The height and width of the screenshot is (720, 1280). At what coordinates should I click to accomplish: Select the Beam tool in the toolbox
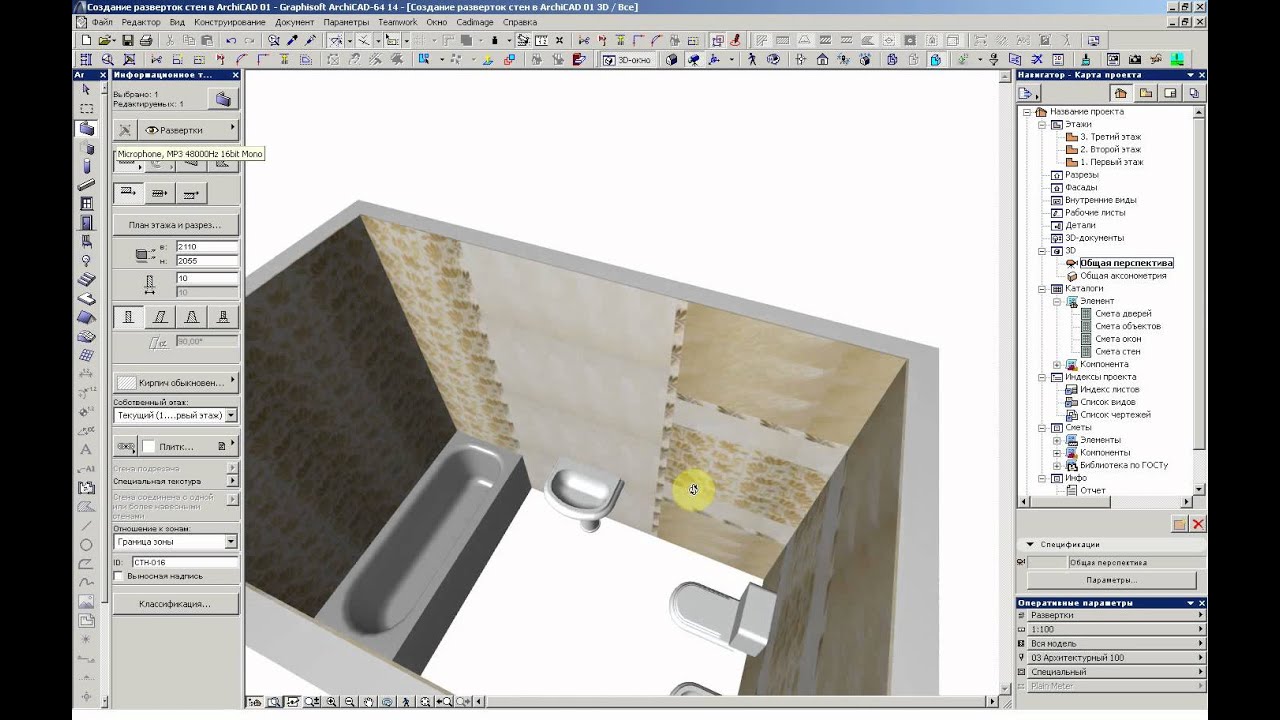[86, 185]
